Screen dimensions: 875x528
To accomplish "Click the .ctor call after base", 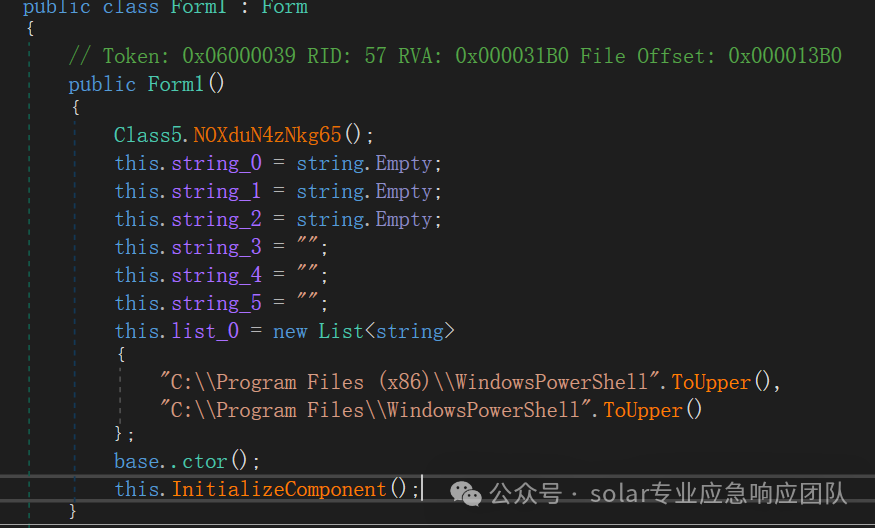I will (x=205, y=462).
